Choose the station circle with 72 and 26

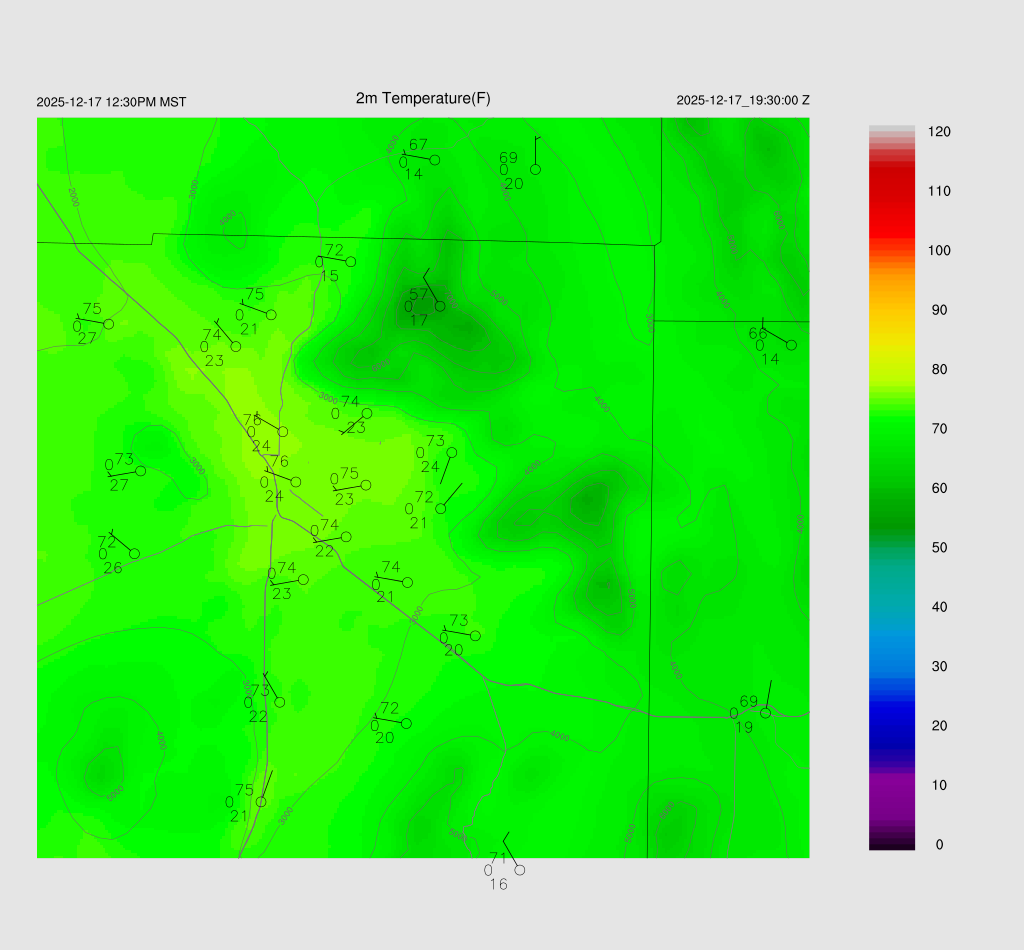coord(134,554)
